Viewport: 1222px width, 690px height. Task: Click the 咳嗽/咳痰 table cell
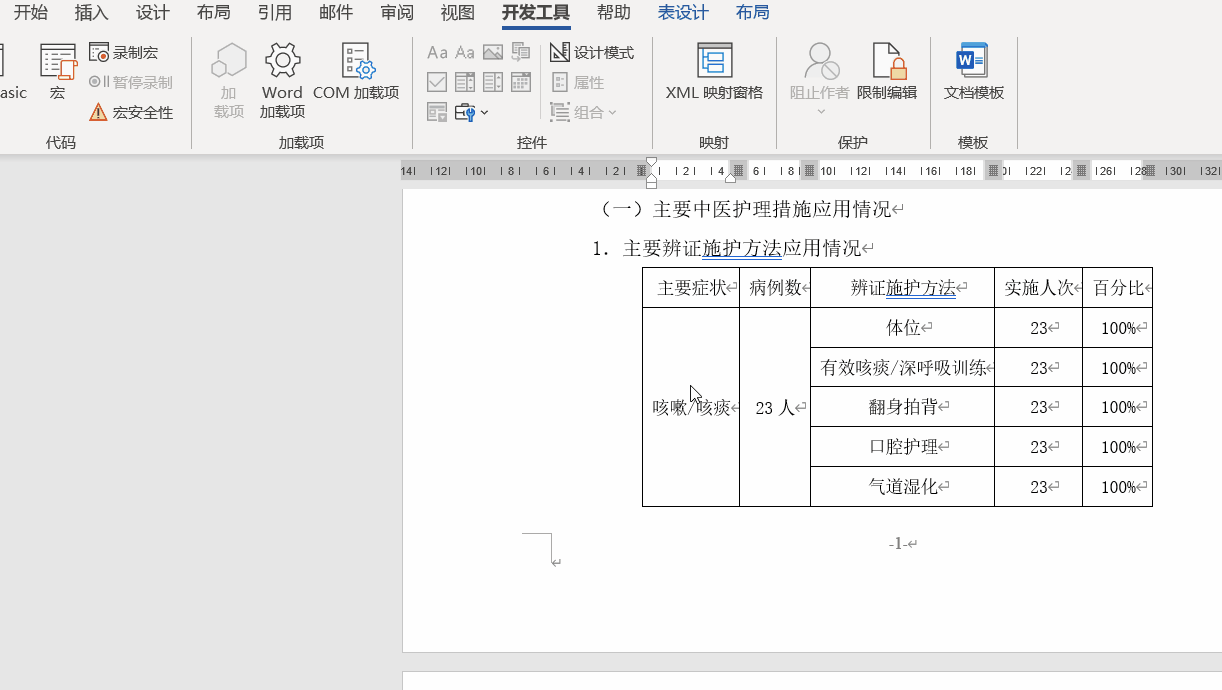pyautogui.click(x=691, y=407)
